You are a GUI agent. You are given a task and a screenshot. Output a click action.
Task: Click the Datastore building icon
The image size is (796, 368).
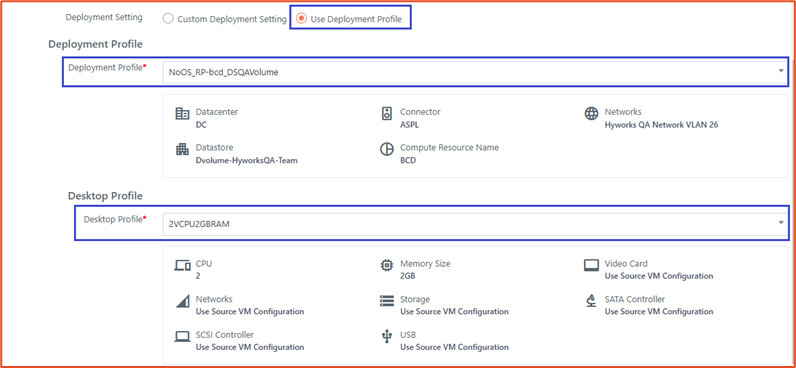coord(182,149)
